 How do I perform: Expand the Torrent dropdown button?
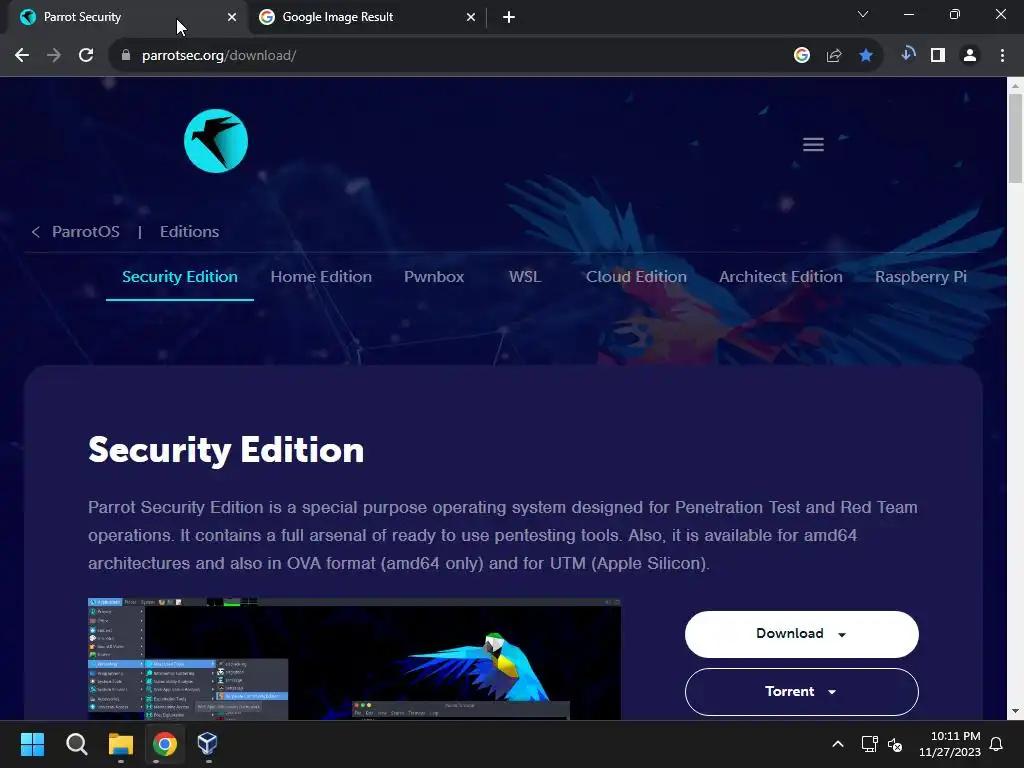pos(801,692)
